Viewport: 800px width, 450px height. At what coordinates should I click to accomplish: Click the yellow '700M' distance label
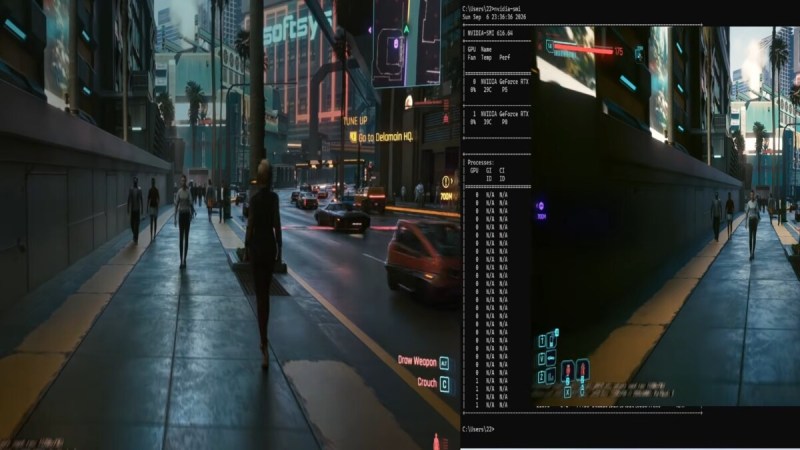tap(446, 196)
